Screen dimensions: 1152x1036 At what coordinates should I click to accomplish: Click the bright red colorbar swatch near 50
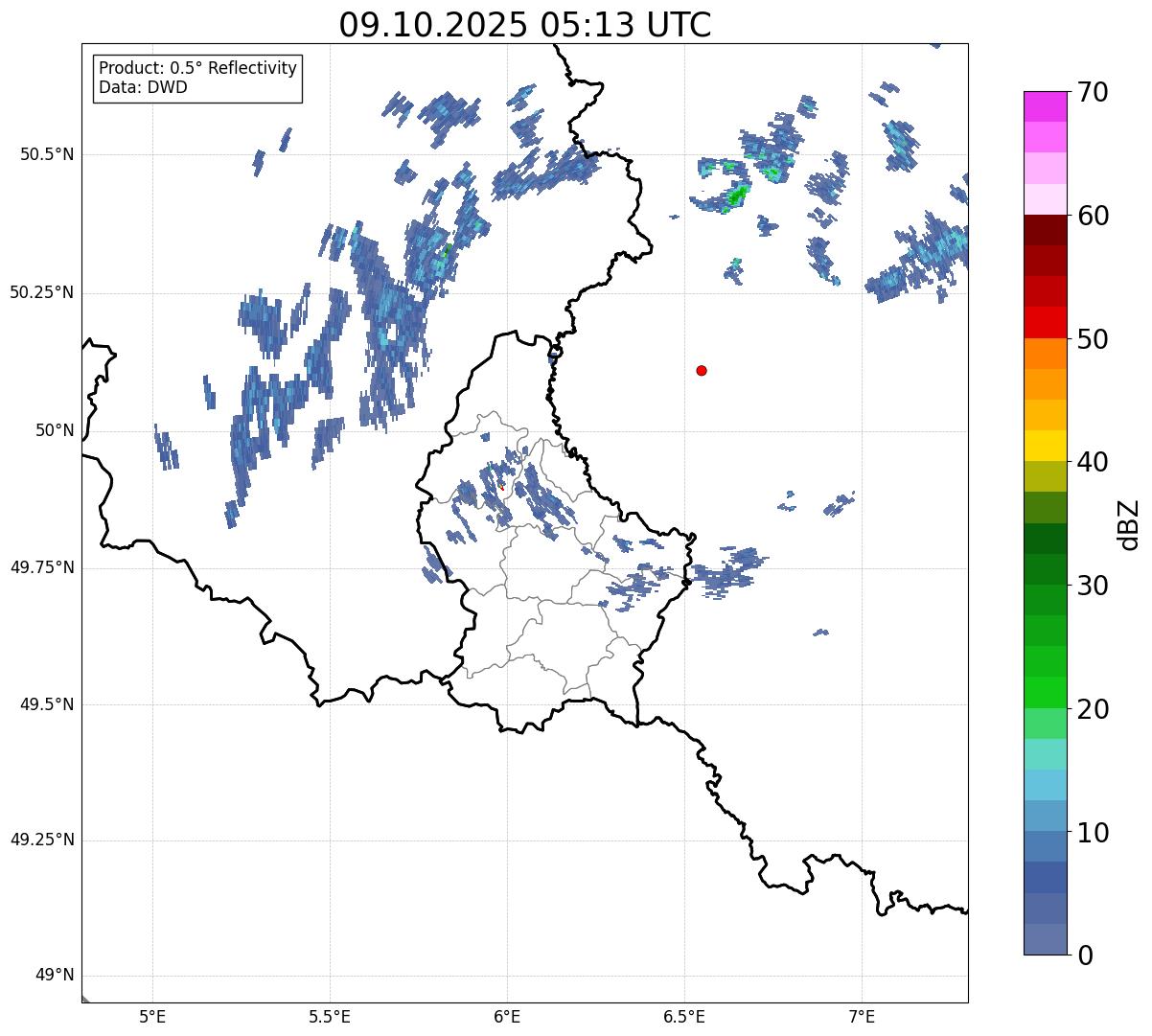(x=1046, y=322)
